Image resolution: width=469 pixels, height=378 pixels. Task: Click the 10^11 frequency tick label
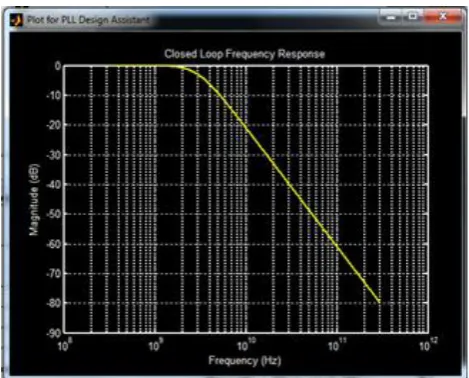pyautogui.click(x=337, y=345)
